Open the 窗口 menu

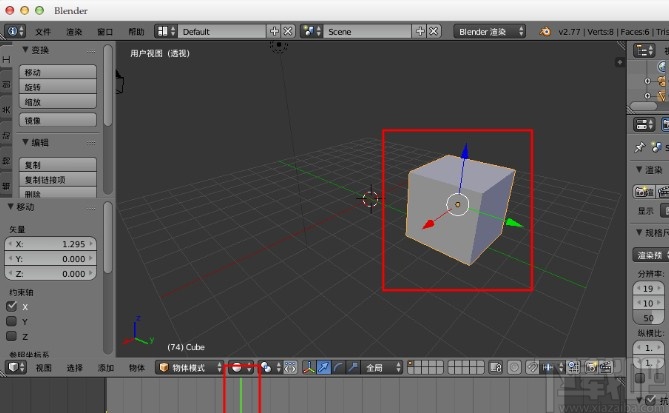[105, 32]
